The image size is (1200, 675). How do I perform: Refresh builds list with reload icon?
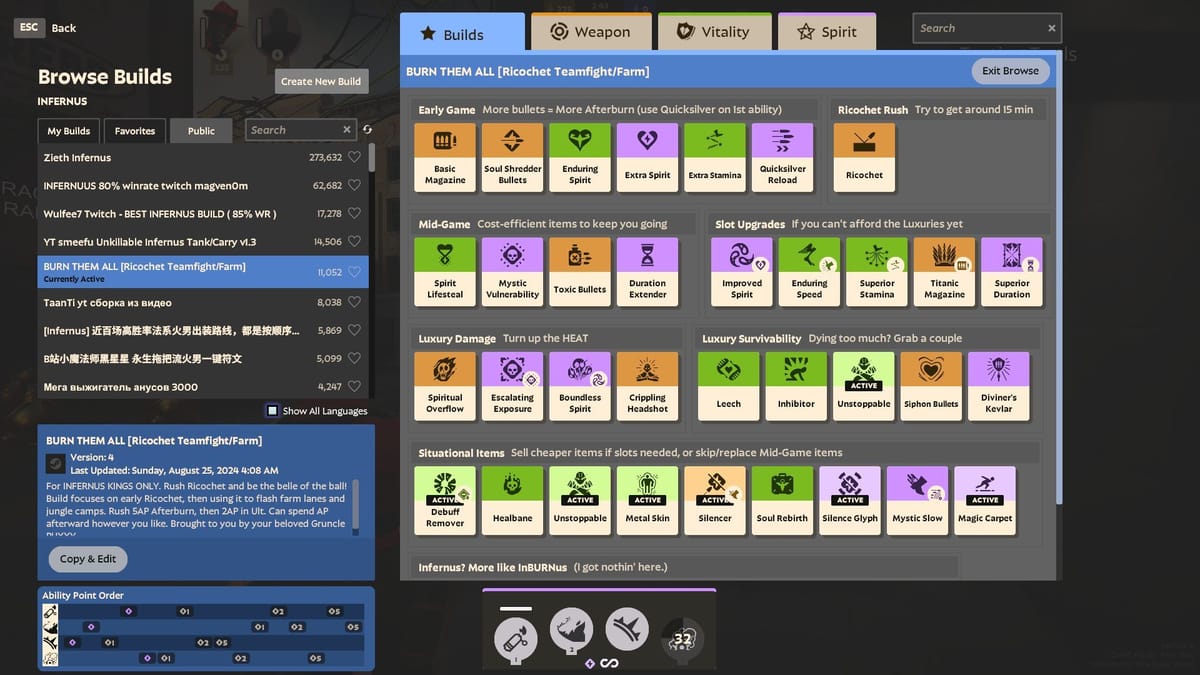coord(367,130)
